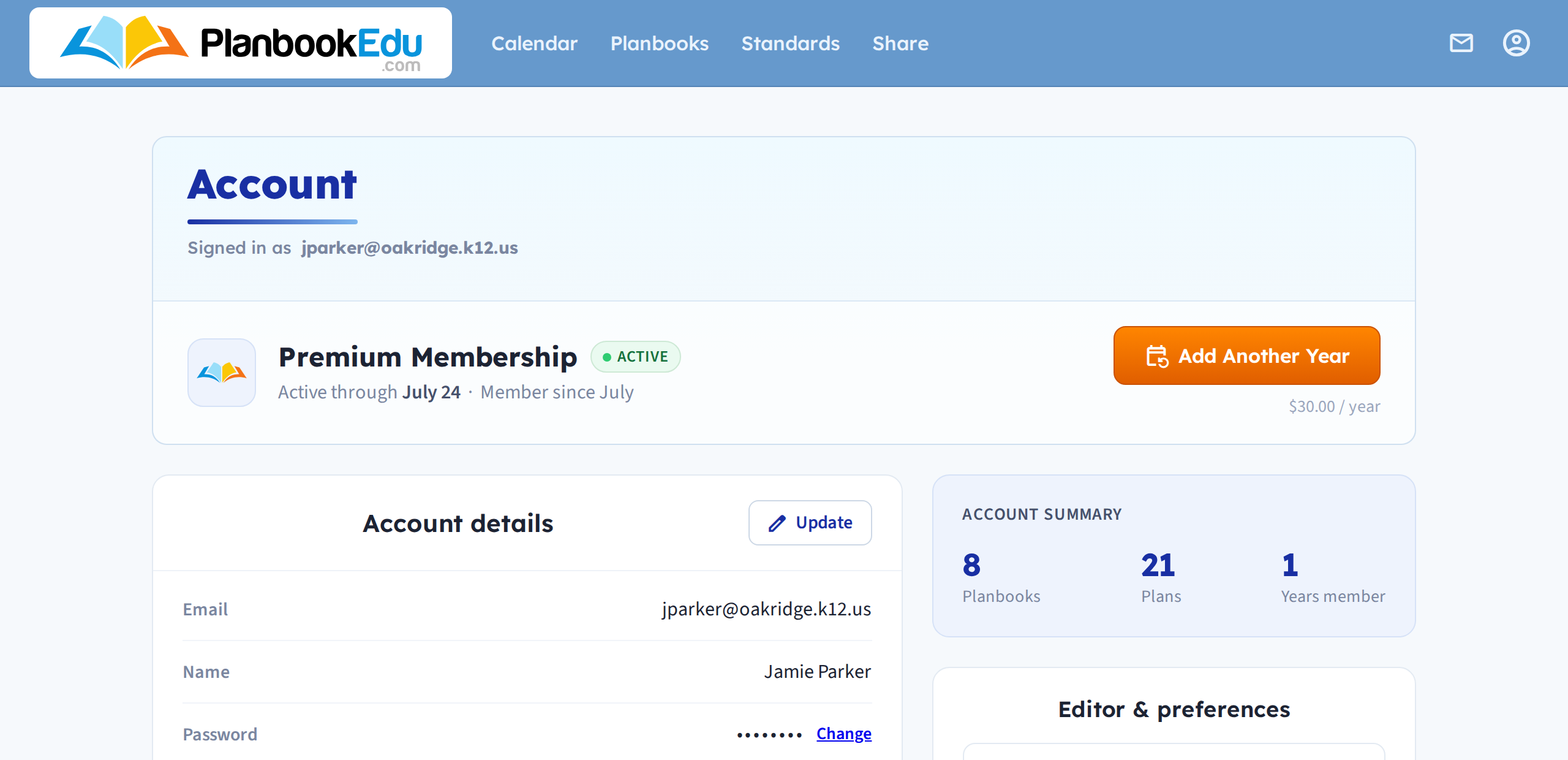This screenshot has width=1568, height=760.
Task: Click the 8 Planbooks count
Action: tap(1001, 577)
